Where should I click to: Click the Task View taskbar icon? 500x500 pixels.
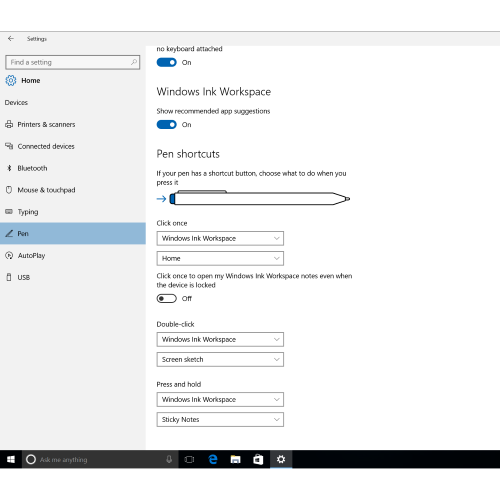(x=189, y=459)
